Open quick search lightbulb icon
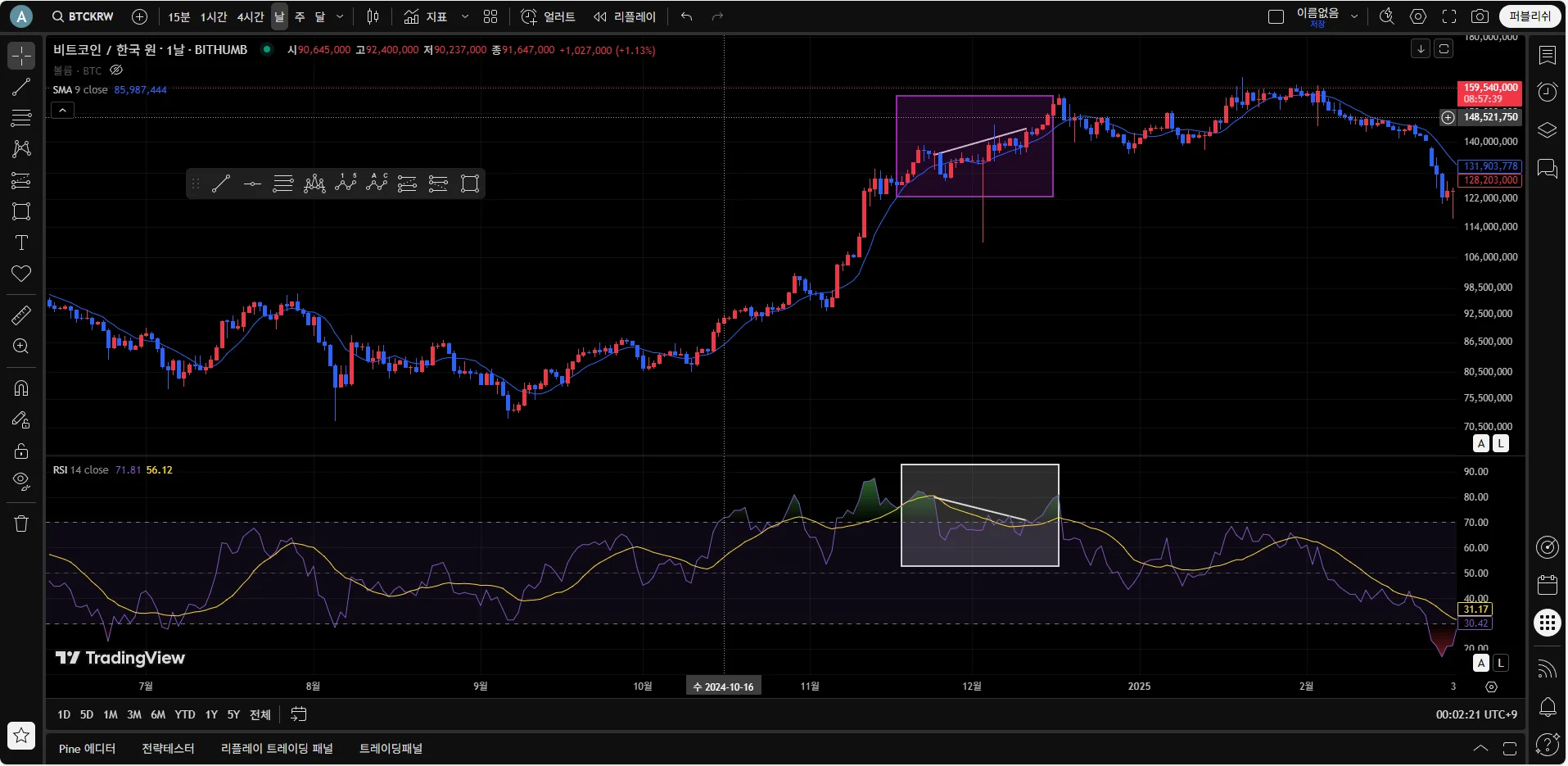The height and width of the screenshot is (766, 1568). coord(1386,16)
